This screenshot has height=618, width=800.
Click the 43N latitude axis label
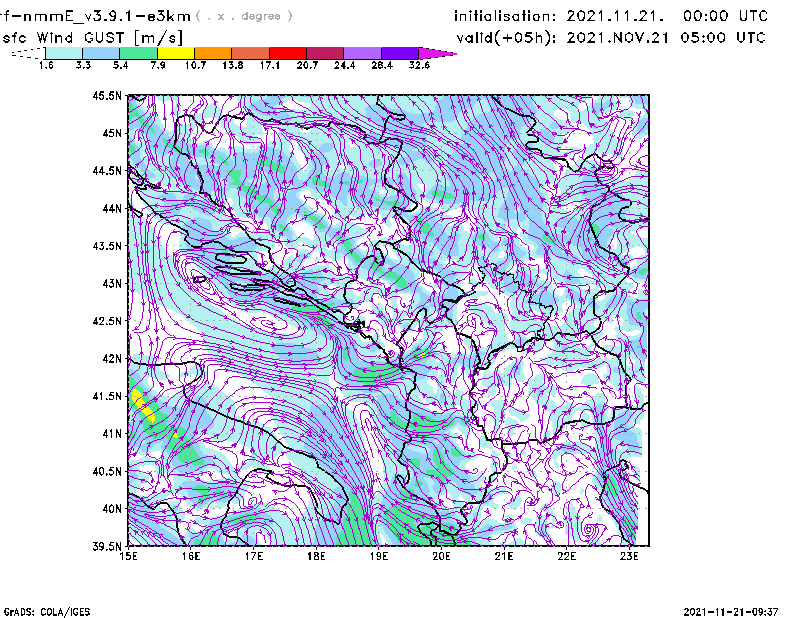point(112,283)
